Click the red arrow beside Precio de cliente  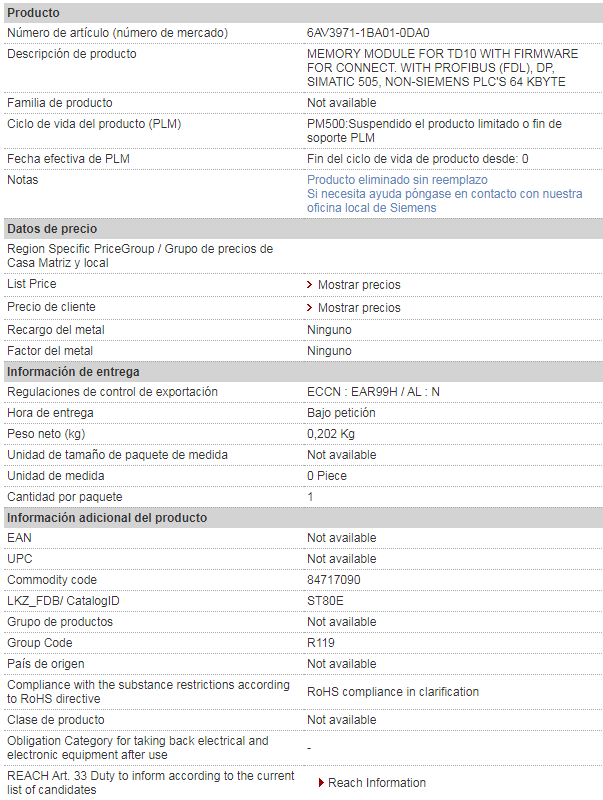tap(309, 308)
